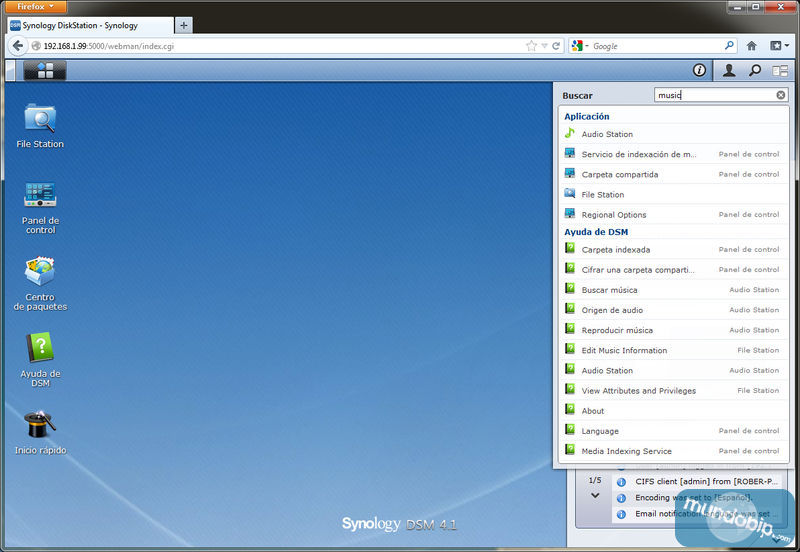Open Edit Music Information help topic

pos(673,350)
